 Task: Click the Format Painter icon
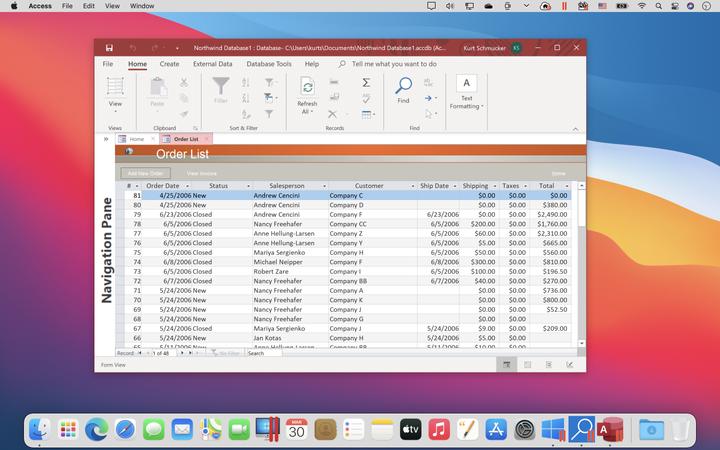point(184,114)
